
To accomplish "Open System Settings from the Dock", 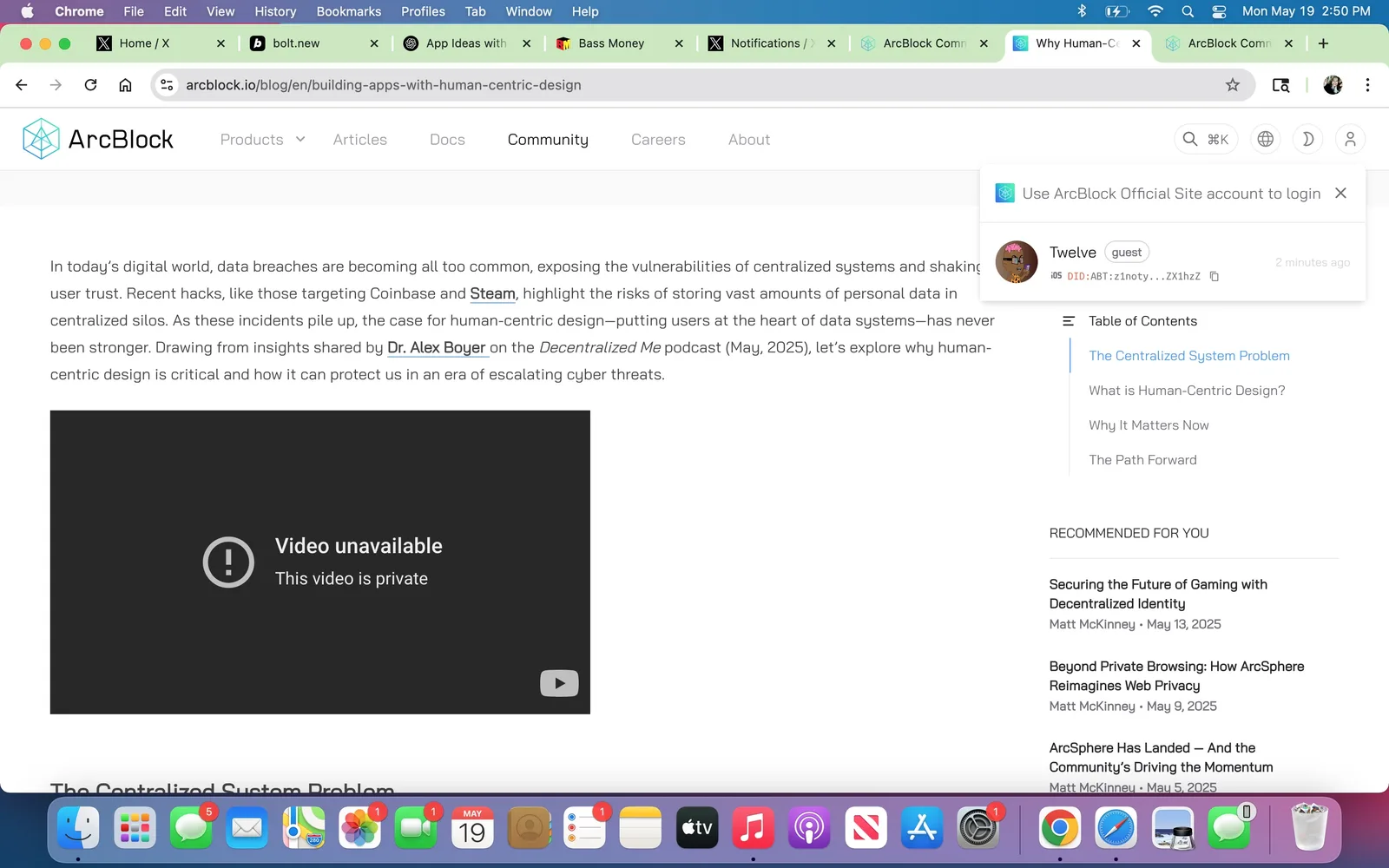I will point(978,828).
